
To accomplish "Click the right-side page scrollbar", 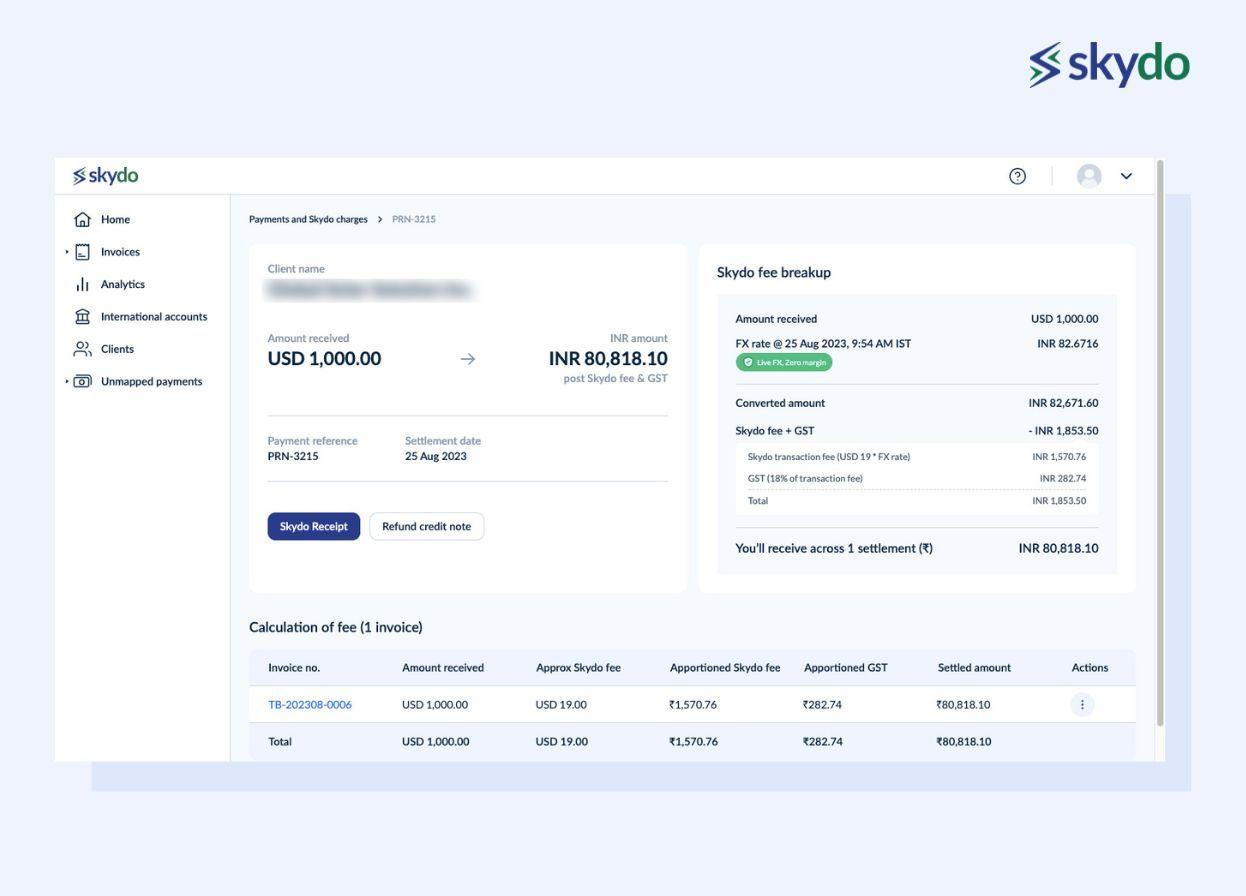I will (x=1161, y=450).
